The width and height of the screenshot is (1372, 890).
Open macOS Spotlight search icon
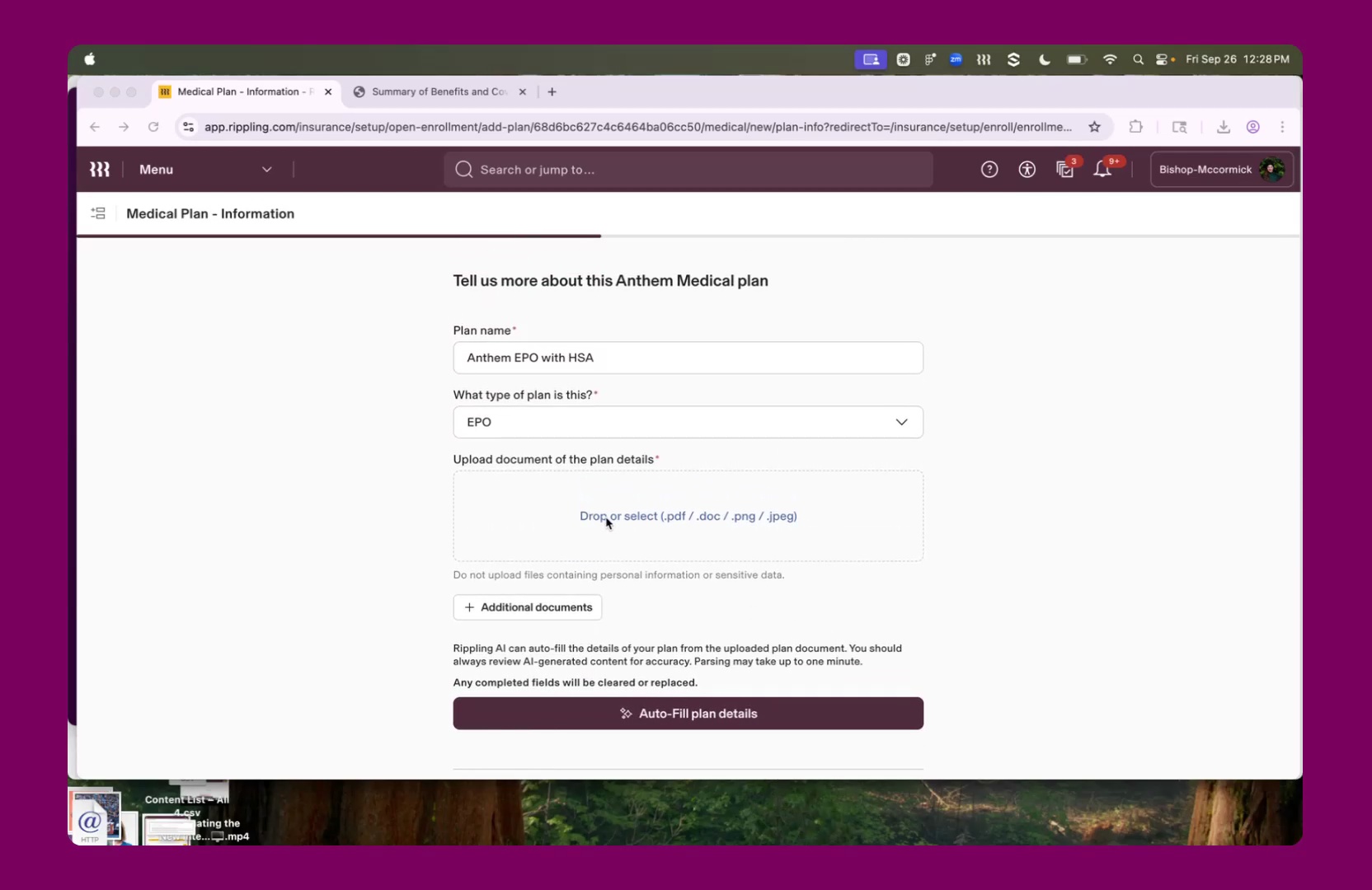tap(1138, 59)
